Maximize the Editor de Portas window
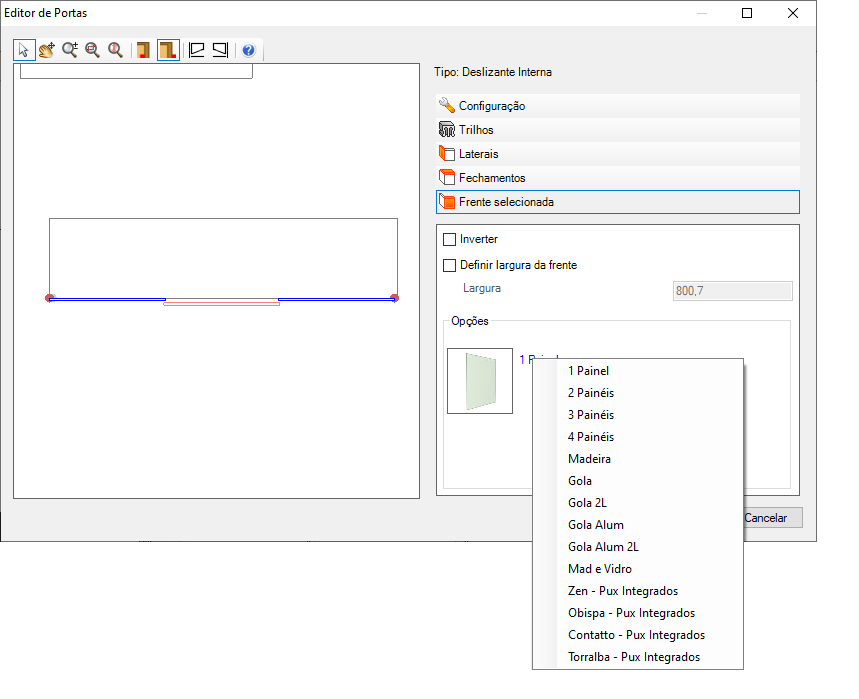This screenshot has height=699, width=859. click(747, 13)
